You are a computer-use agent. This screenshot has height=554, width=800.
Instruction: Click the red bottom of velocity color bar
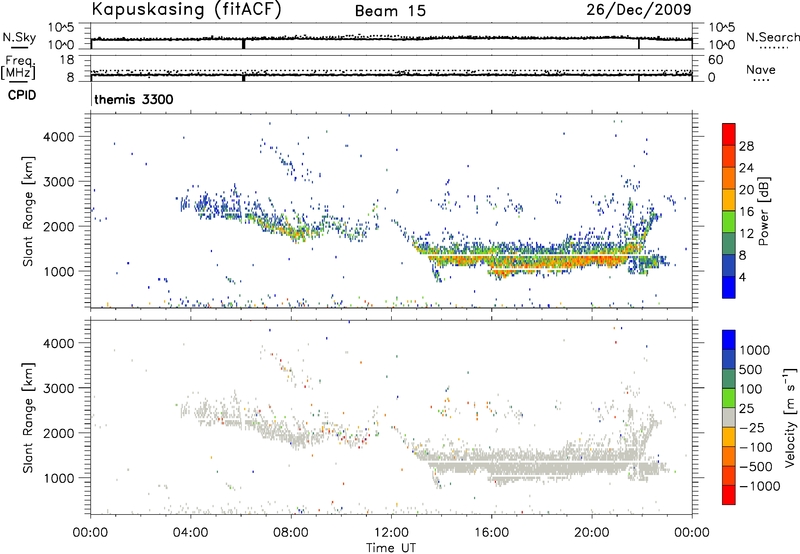click(x=729, y=495)
